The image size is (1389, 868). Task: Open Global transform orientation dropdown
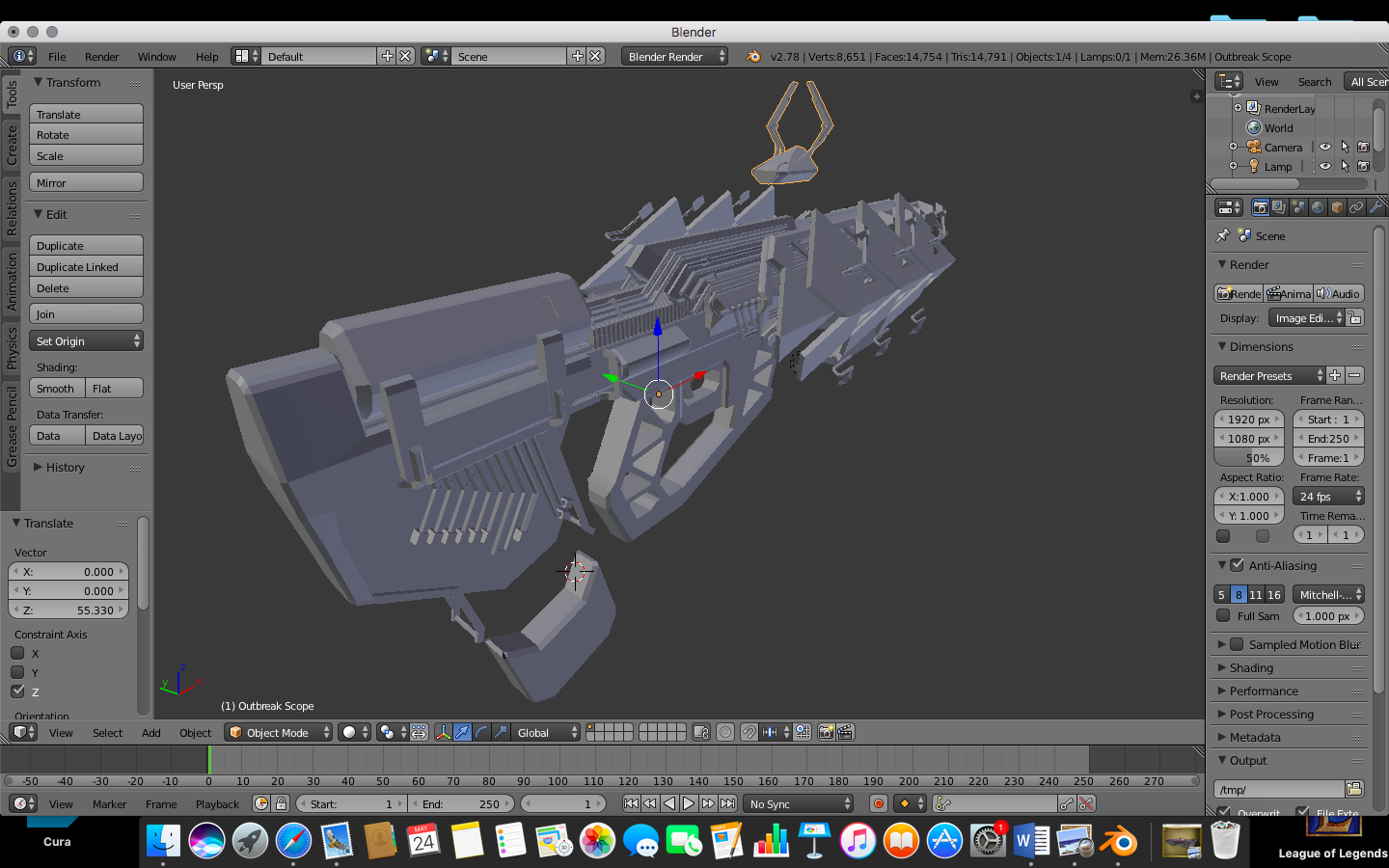click(546, 732)
